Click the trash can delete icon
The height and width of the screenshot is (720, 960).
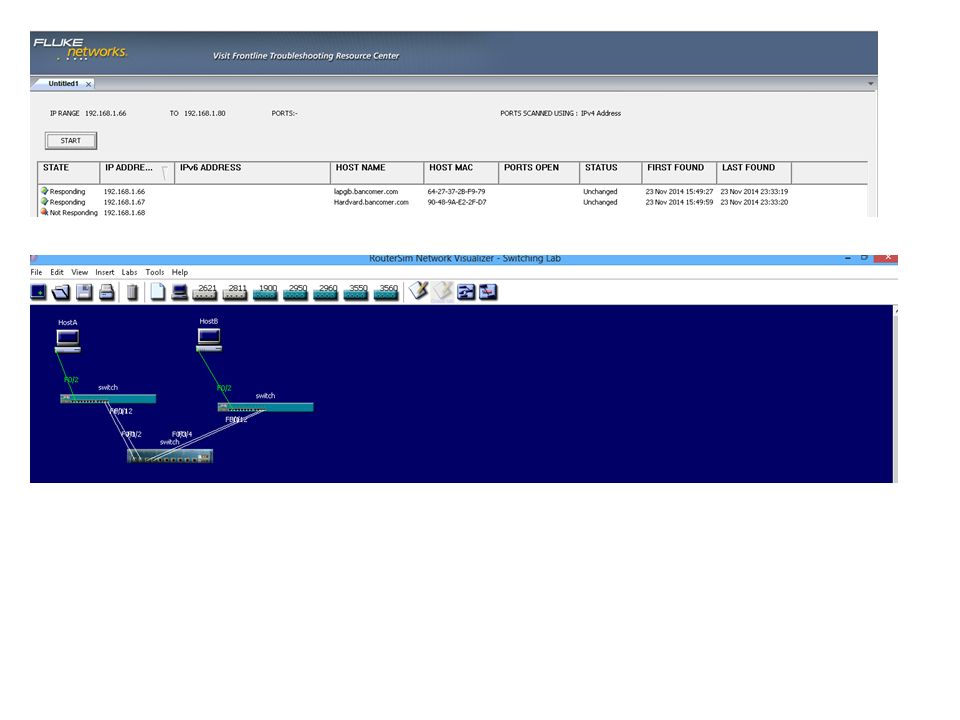[132, 292]
